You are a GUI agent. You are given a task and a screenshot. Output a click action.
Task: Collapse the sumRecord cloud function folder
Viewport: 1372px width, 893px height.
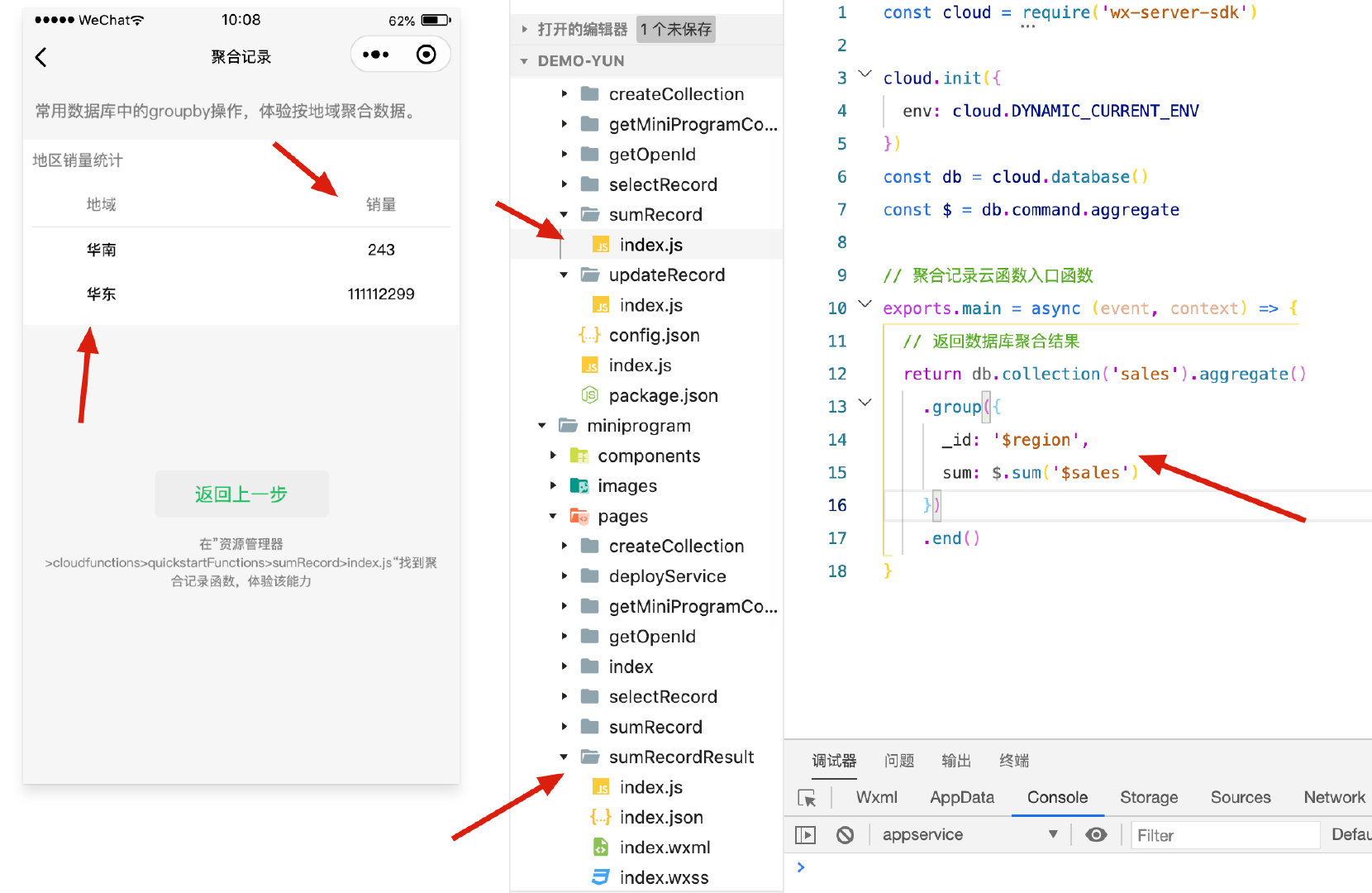click(564, 214)
